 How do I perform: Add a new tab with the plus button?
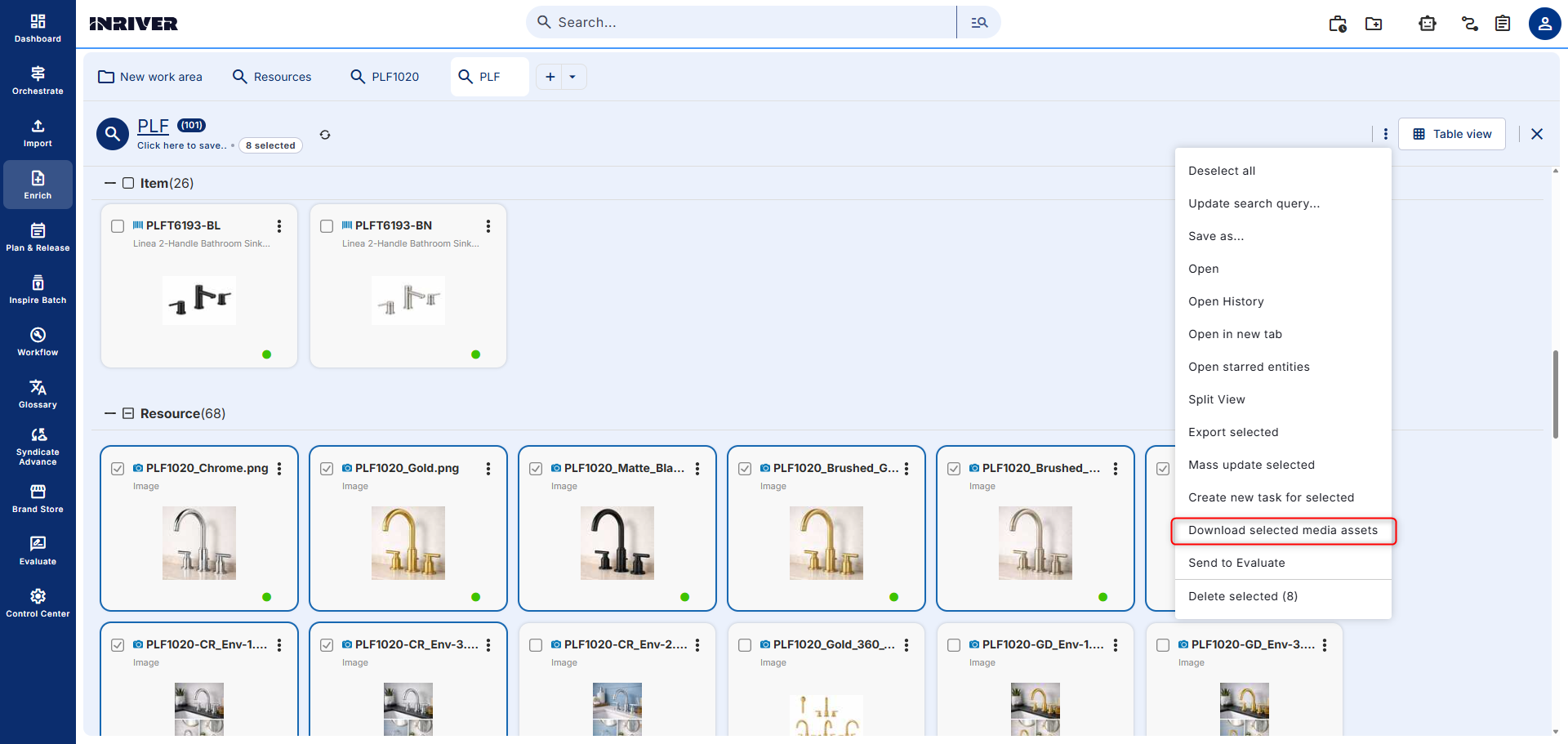tap(550, 77)
